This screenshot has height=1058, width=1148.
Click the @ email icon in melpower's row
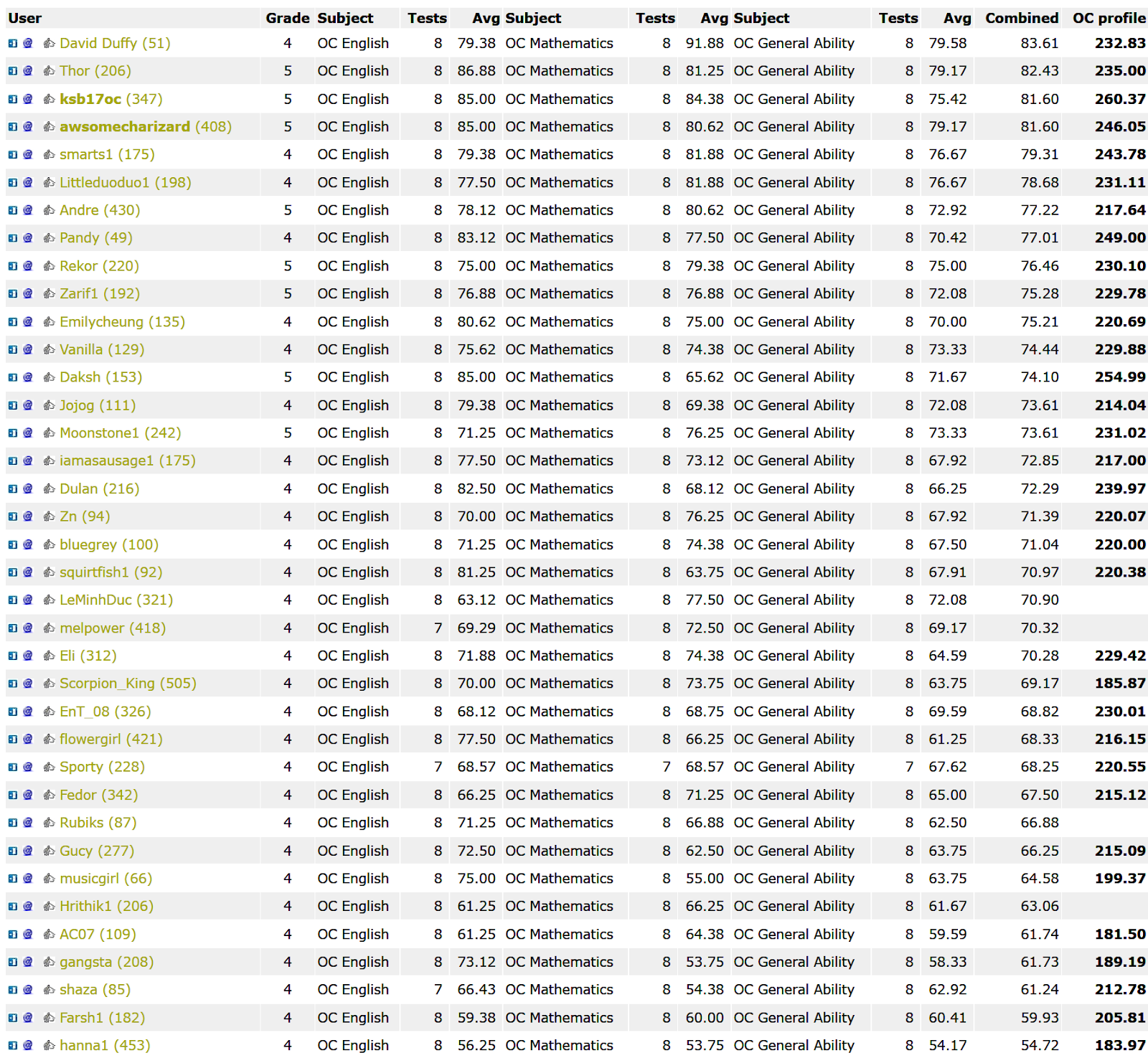28,628
